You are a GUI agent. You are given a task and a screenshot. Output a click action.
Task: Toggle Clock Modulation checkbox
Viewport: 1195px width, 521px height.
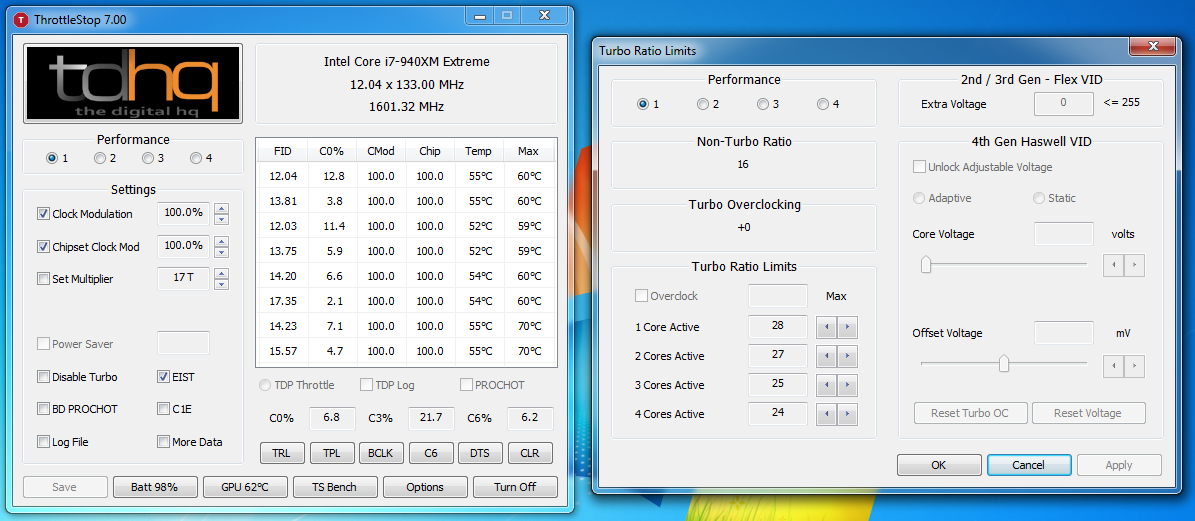[x=43, y=214]
